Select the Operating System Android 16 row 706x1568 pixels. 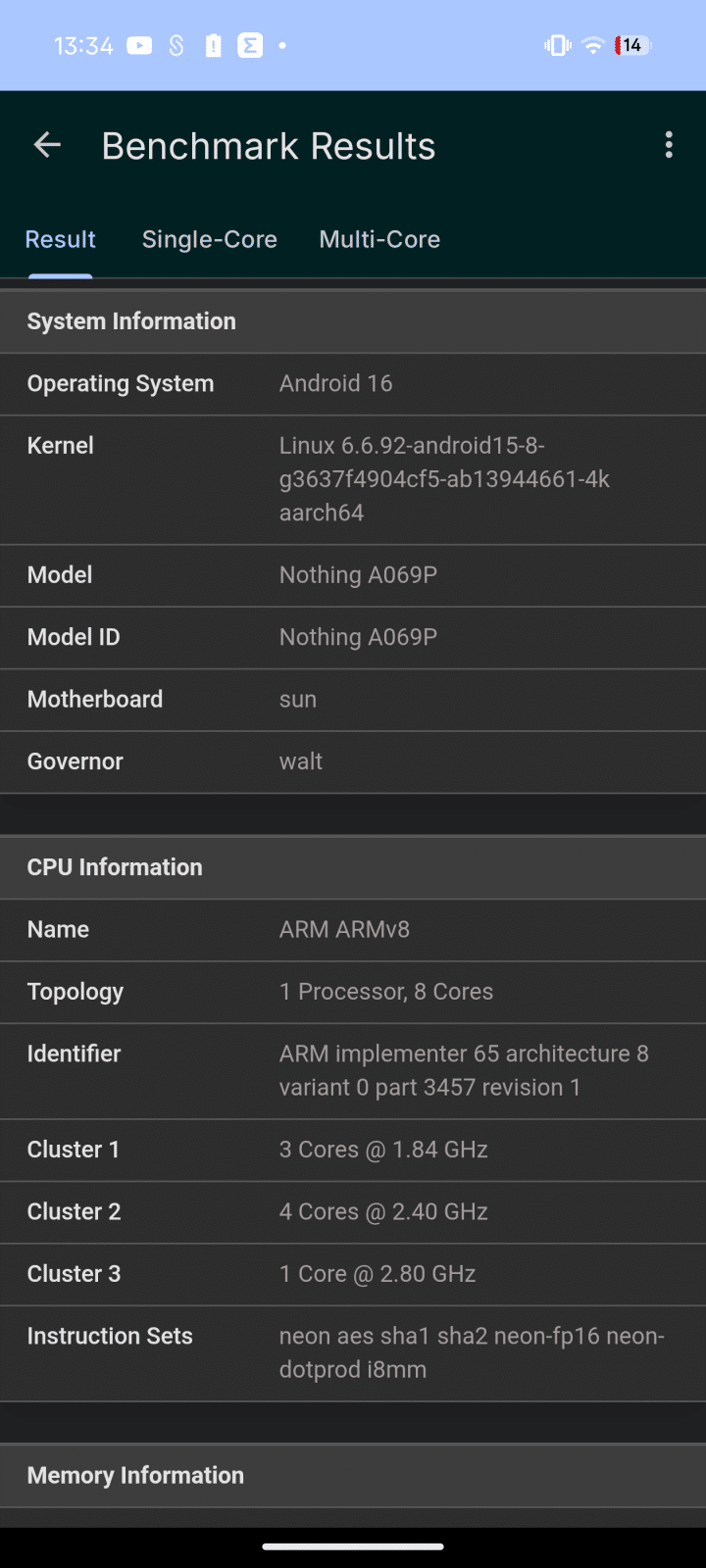353,383
